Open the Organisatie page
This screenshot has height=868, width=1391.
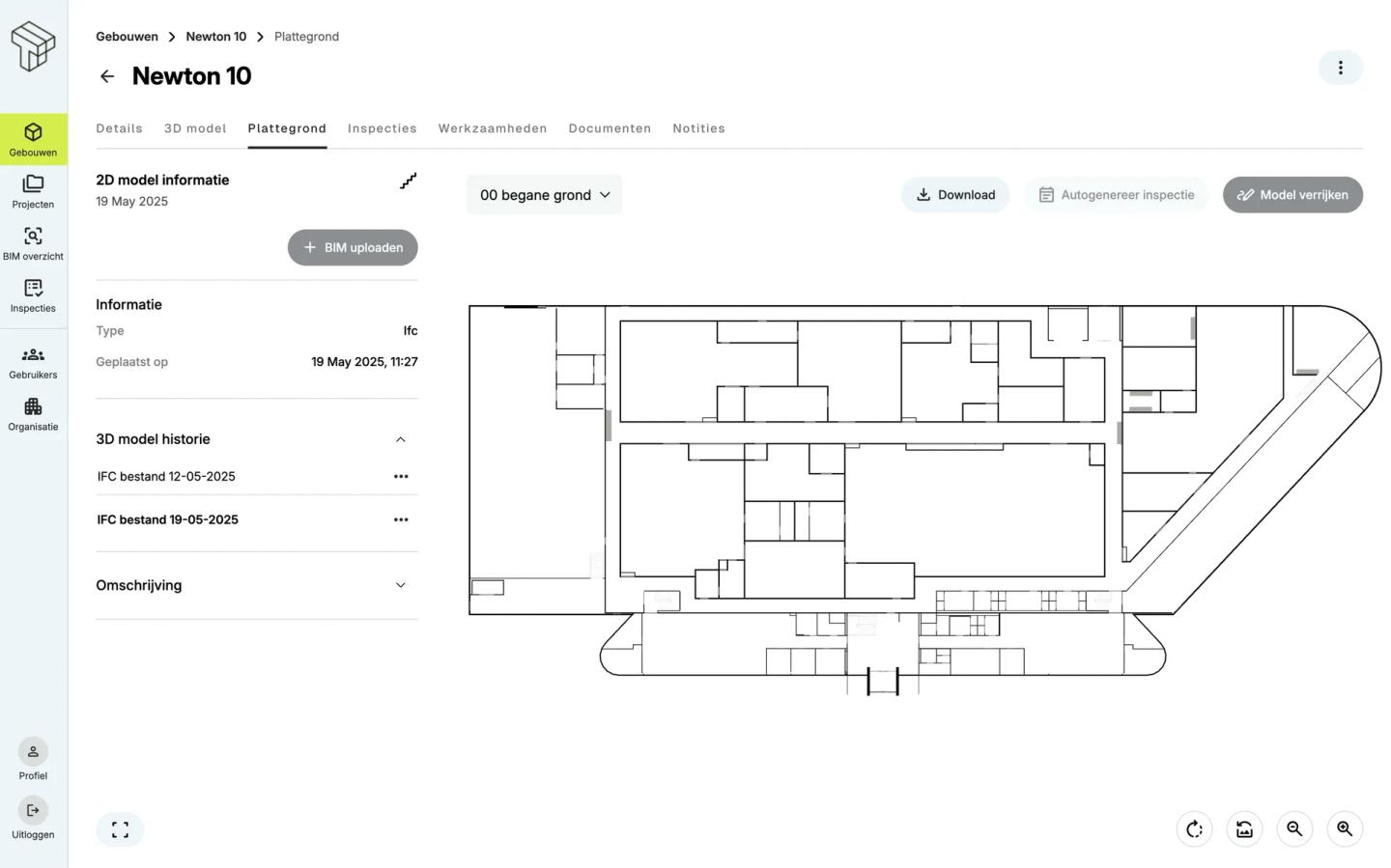point(33,414)
